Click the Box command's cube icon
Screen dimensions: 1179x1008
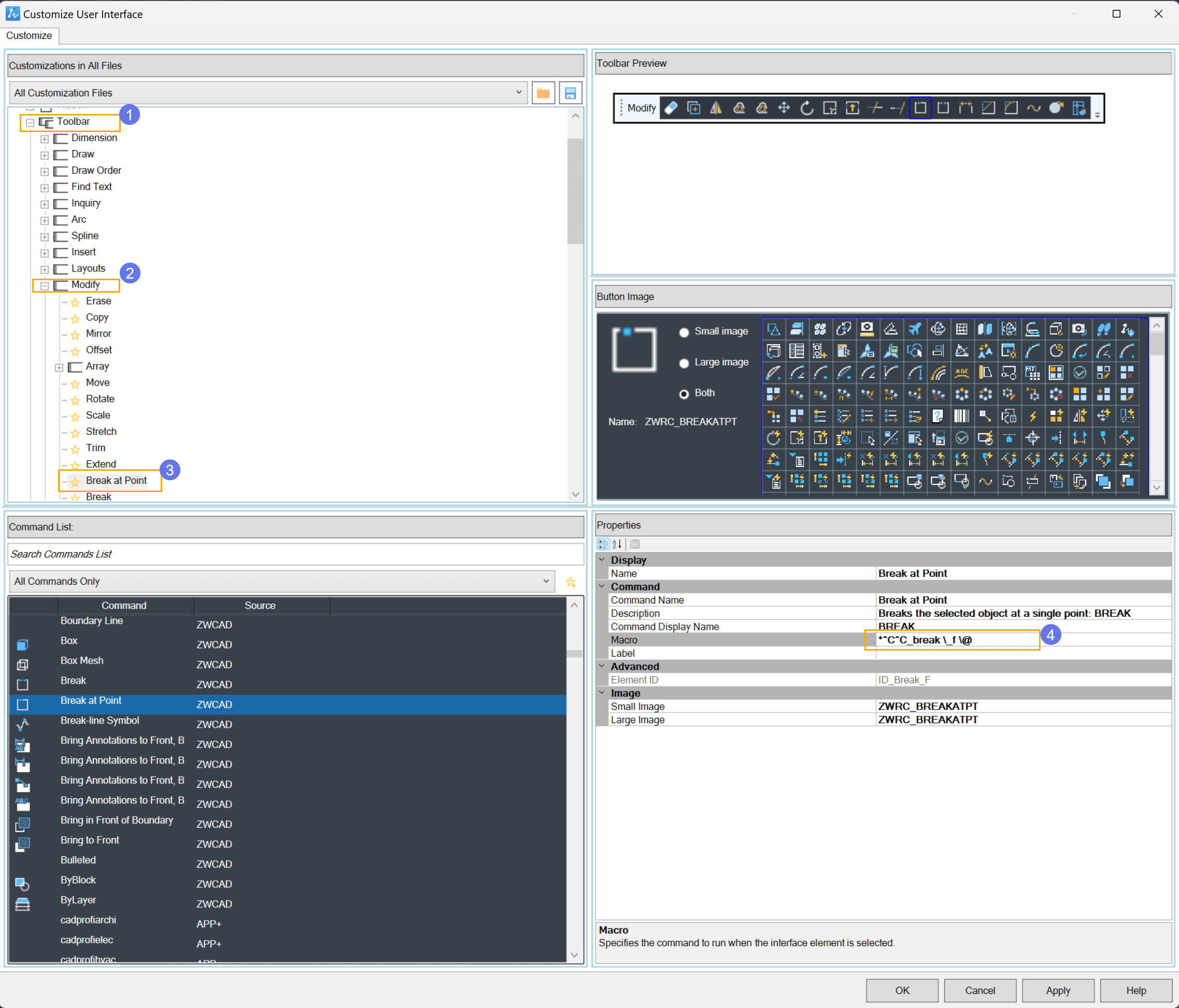pos(22,645)
